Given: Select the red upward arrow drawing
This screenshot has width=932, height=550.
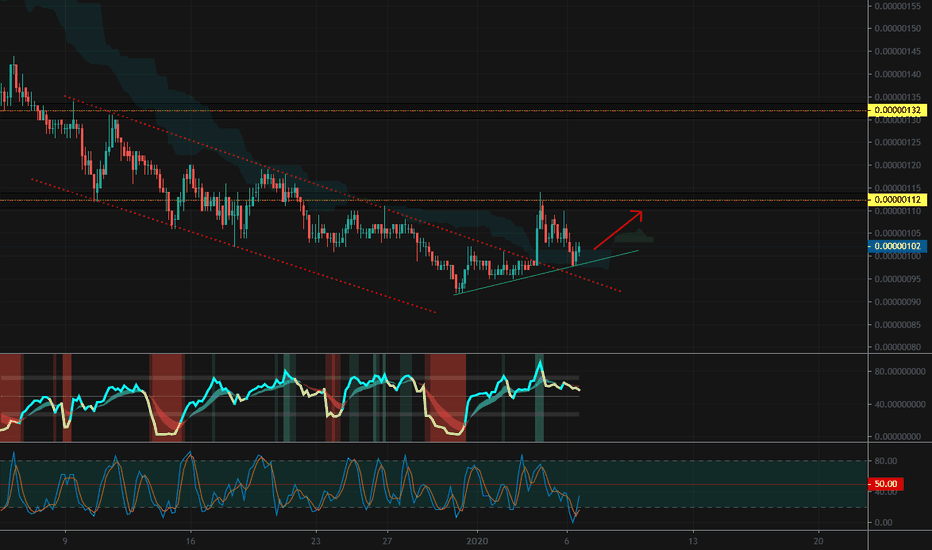Looking at the screenshot, I should (617, 231).
